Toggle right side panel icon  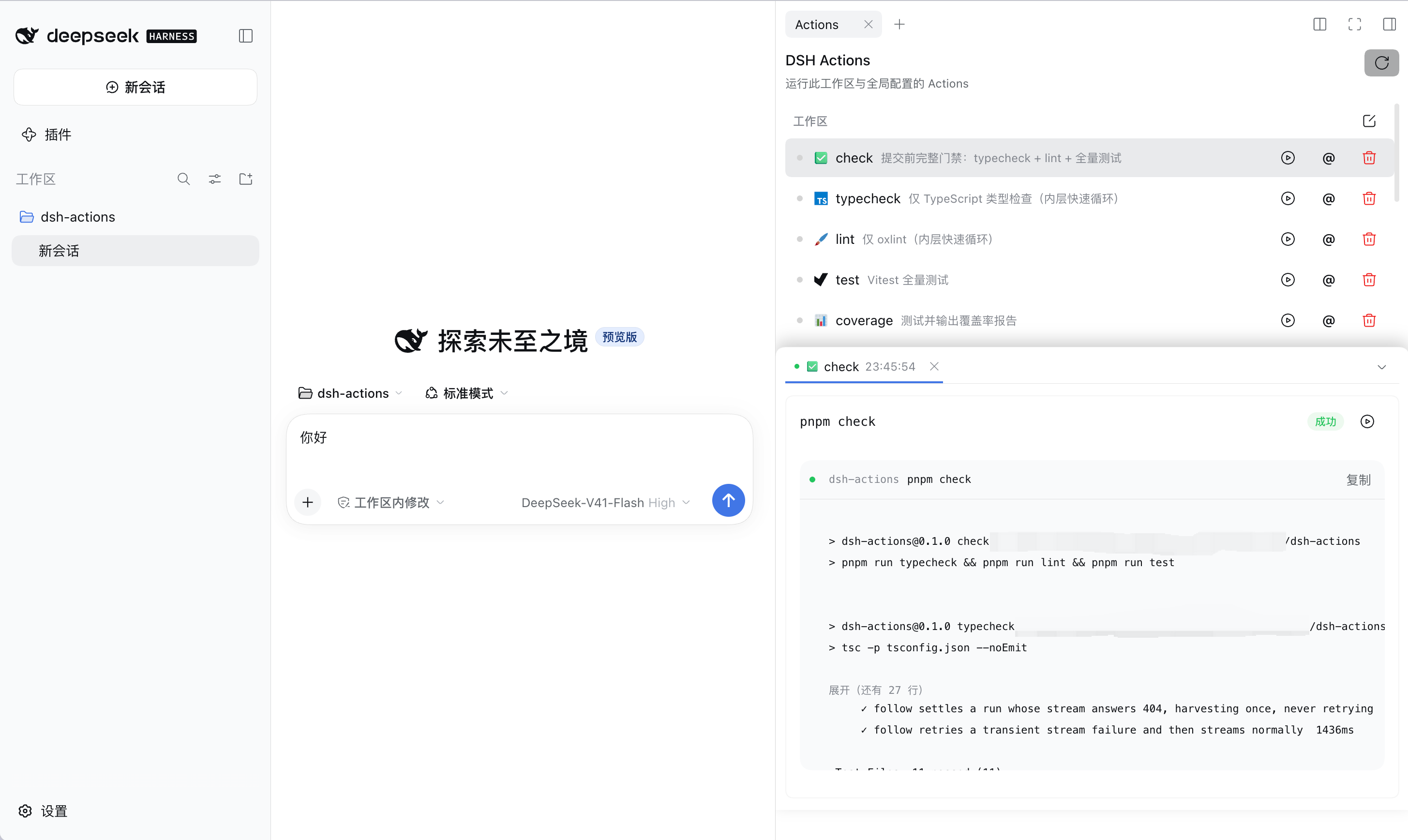tap(1389, 24)
